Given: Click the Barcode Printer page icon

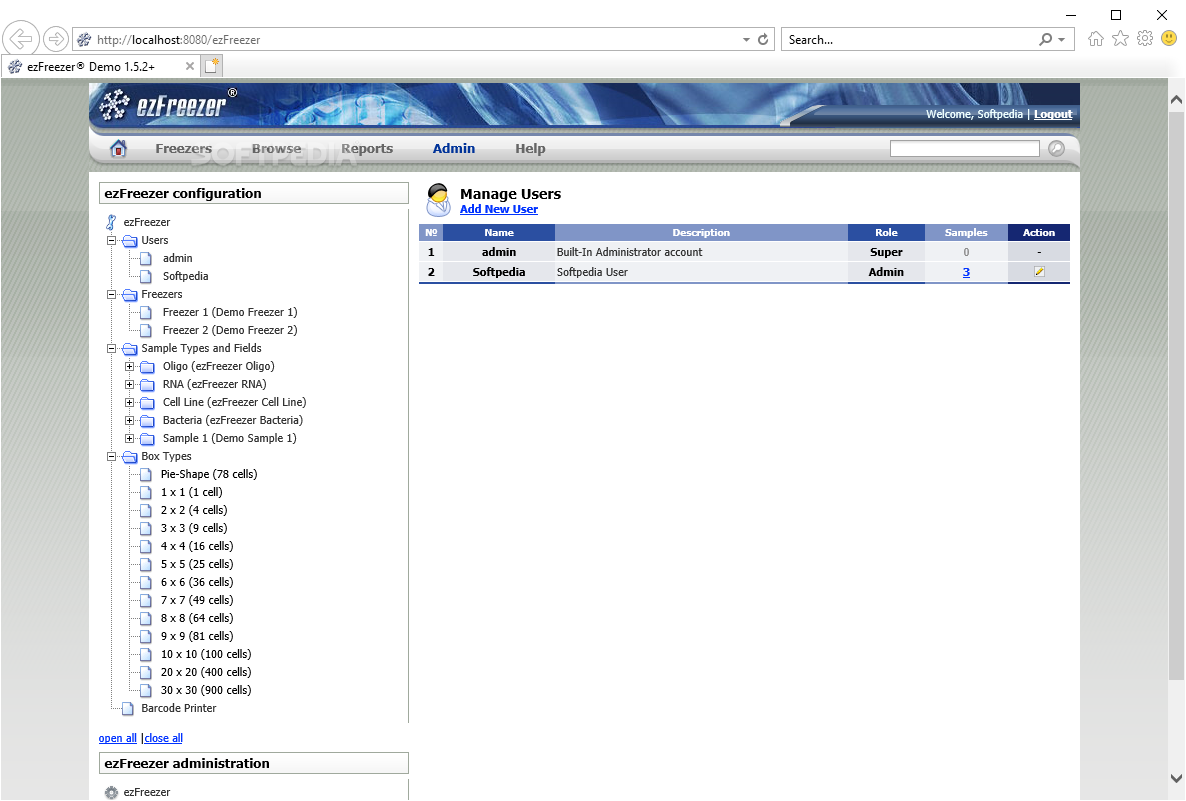Looking at the screenshot, I should click(x=129, y=709).
